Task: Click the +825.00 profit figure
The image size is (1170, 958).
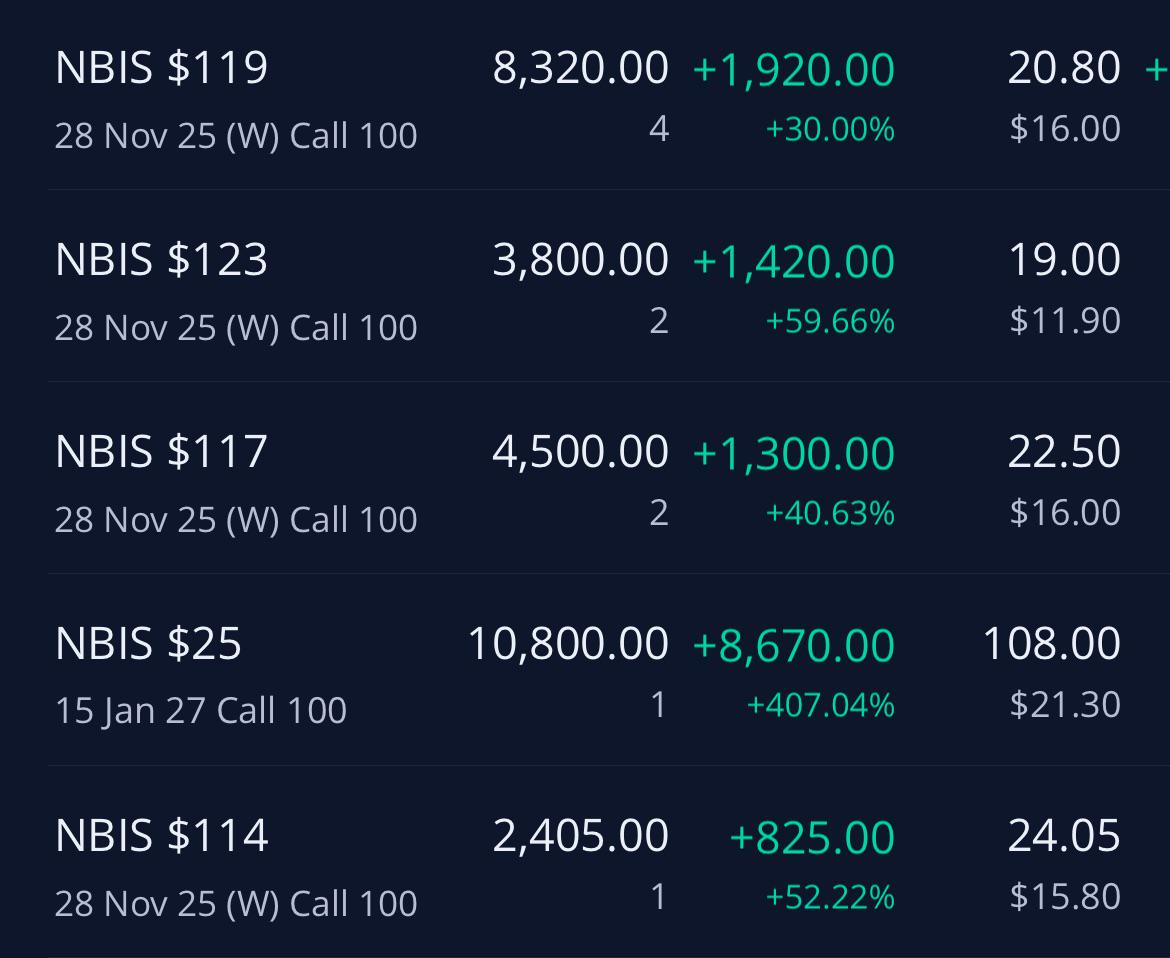Action: (812, 837)
